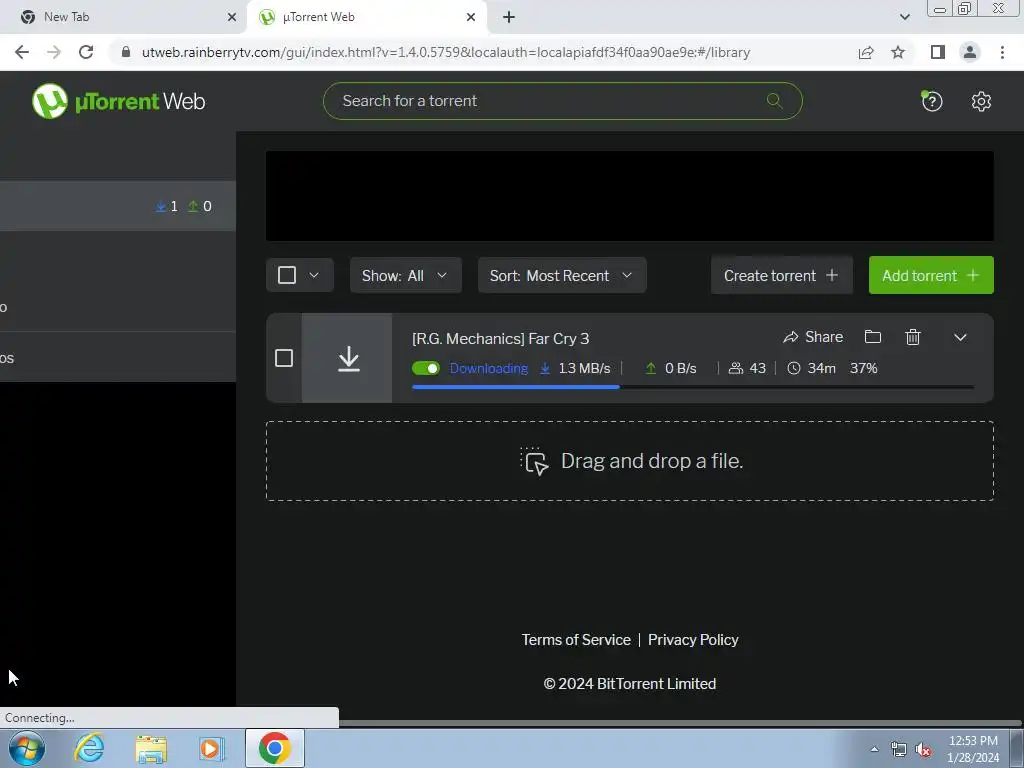The image size is (1024, 768).
Task: Launch Internet Explorer from the taskbar
Action: coord(88,748)
